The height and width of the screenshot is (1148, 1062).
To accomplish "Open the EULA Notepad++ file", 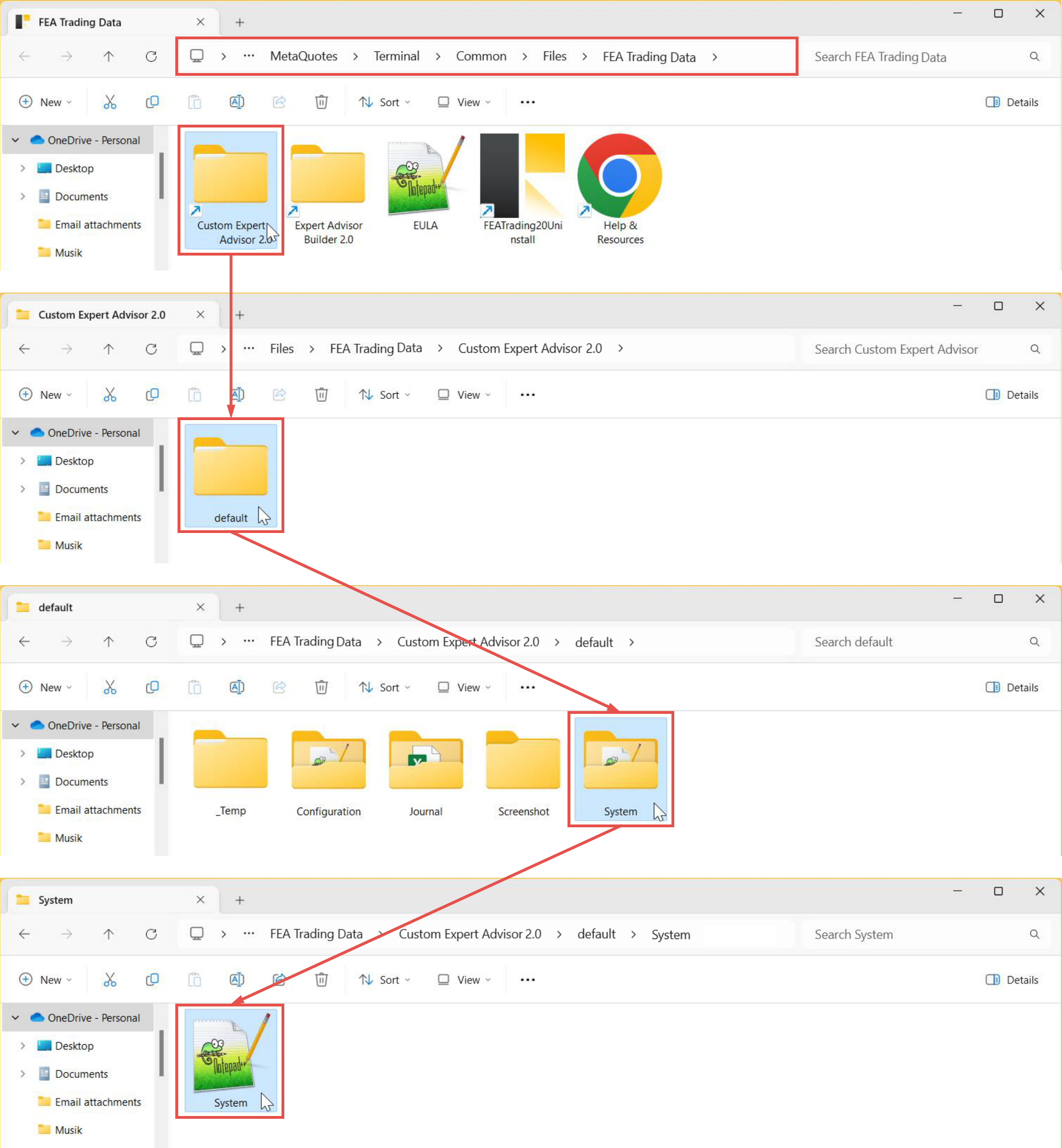I will pyautogui.click(x=425, y=184).
